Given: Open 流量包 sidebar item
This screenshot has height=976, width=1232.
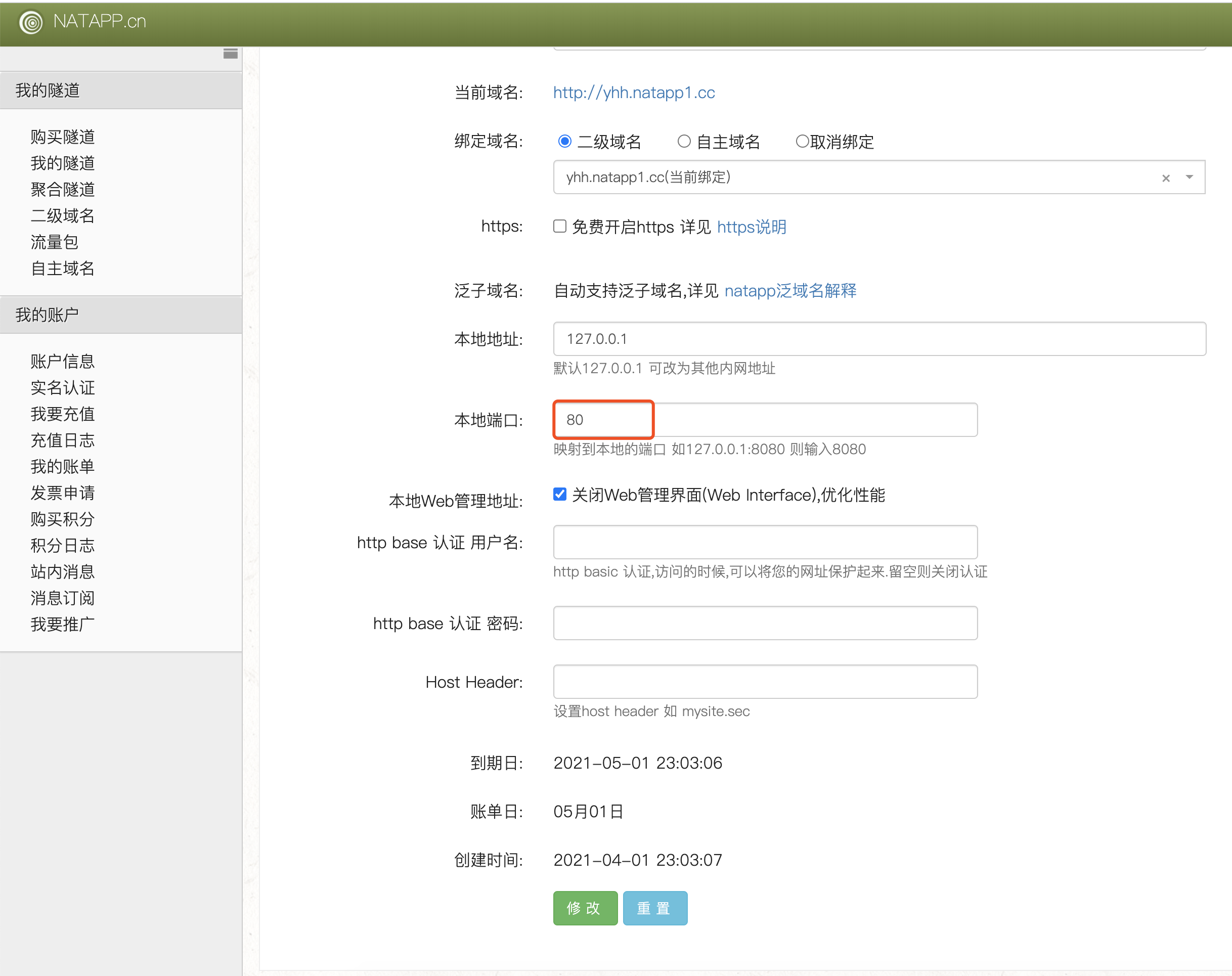Looking at the screenshot, I should pyautogui.click(x=54, y=242).
